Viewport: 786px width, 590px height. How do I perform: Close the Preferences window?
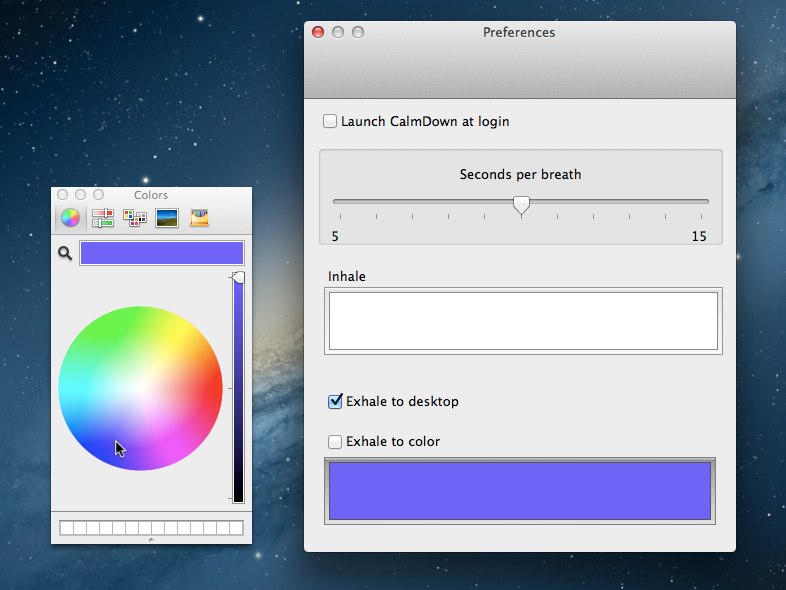pos(318,32)
